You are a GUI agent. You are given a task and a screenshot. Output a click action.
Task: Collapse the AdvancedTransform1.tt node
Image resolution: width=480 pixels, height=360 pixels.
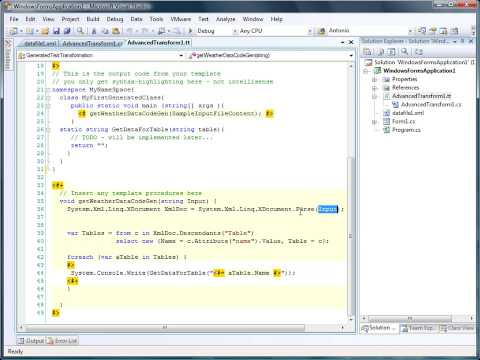click(x=374, y=96)
